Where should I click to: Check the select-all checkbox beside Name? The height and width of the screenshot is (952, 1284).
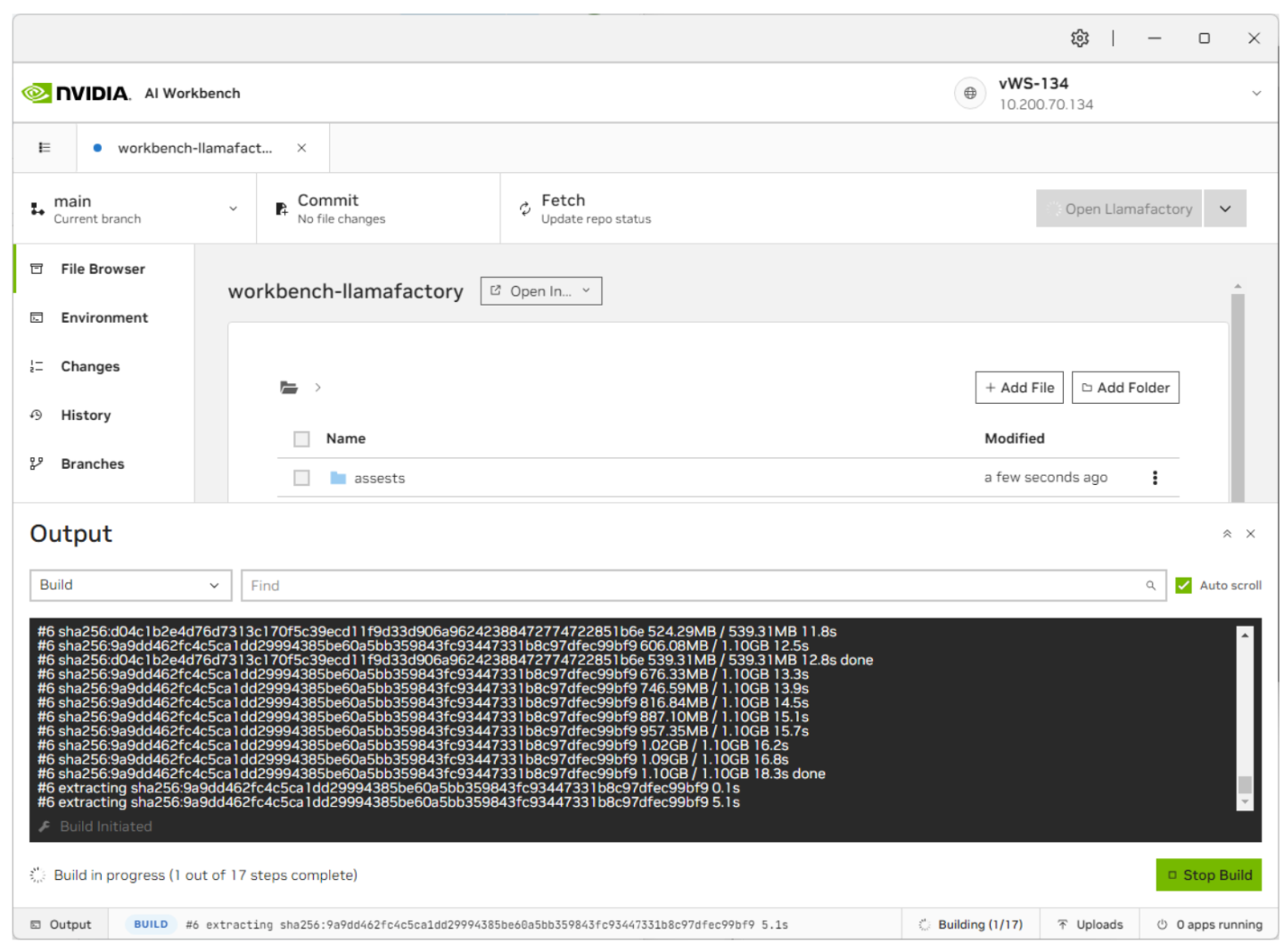click(301, 439)
